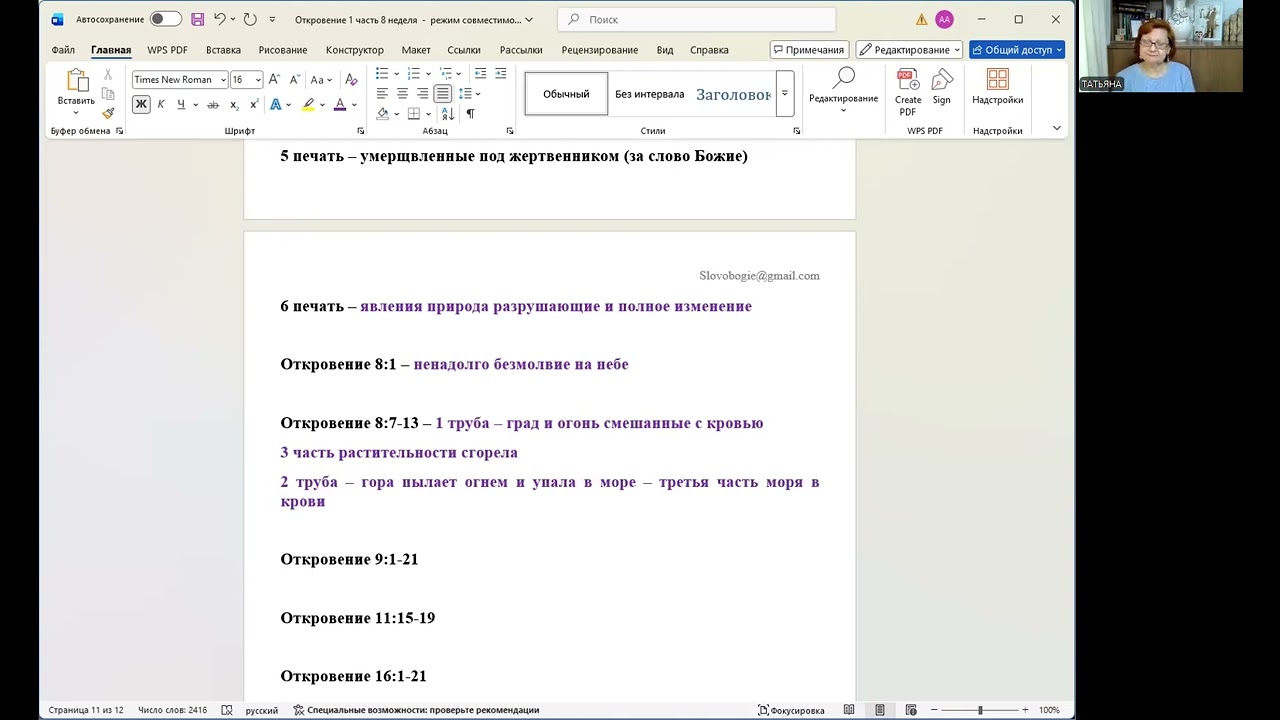Increase paragraph indent
The image size is (1280, 720).
[x=501, y=74]
